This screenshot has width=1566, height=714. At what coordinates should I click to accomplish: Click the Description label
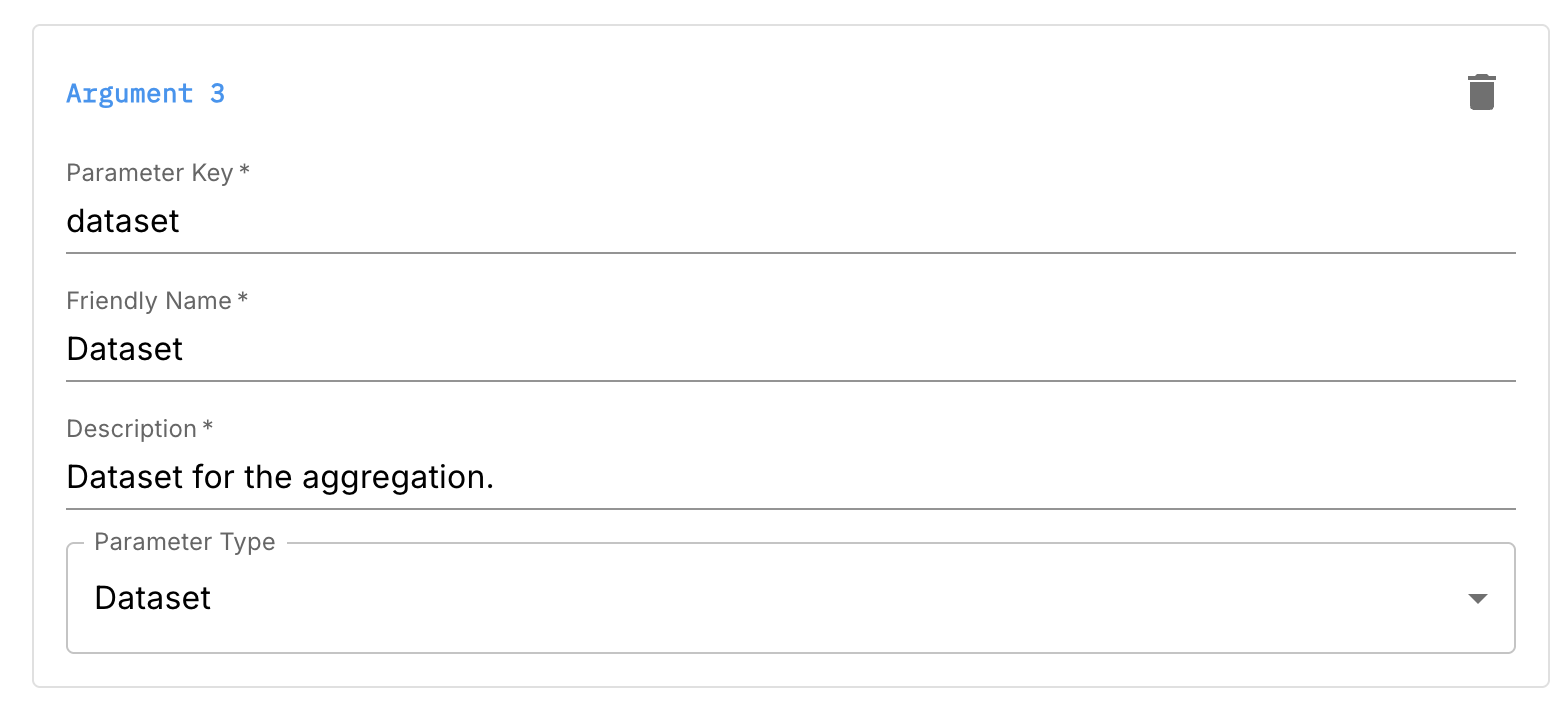131,428
